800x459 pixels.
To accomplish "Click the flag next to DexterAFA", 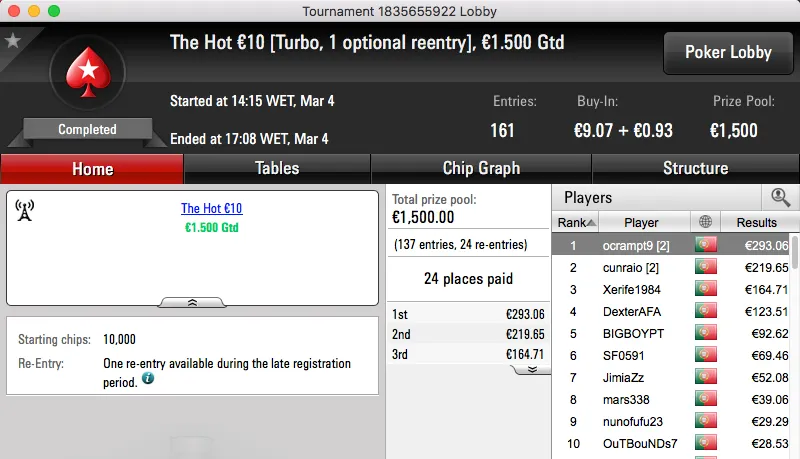I will (x=707, y=311).
